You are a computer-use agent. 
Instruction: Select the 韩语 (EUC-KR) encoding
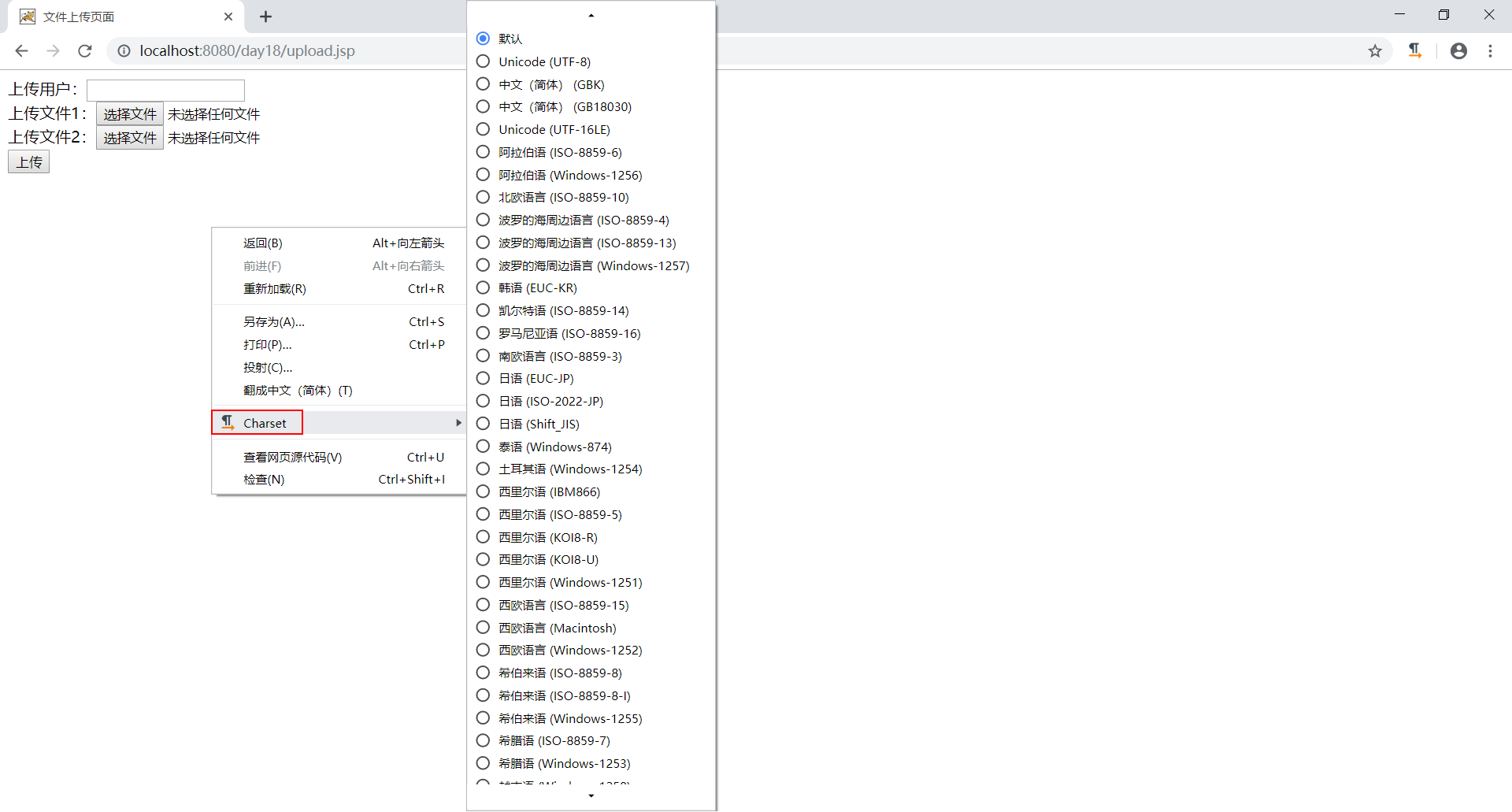[482, 287]
